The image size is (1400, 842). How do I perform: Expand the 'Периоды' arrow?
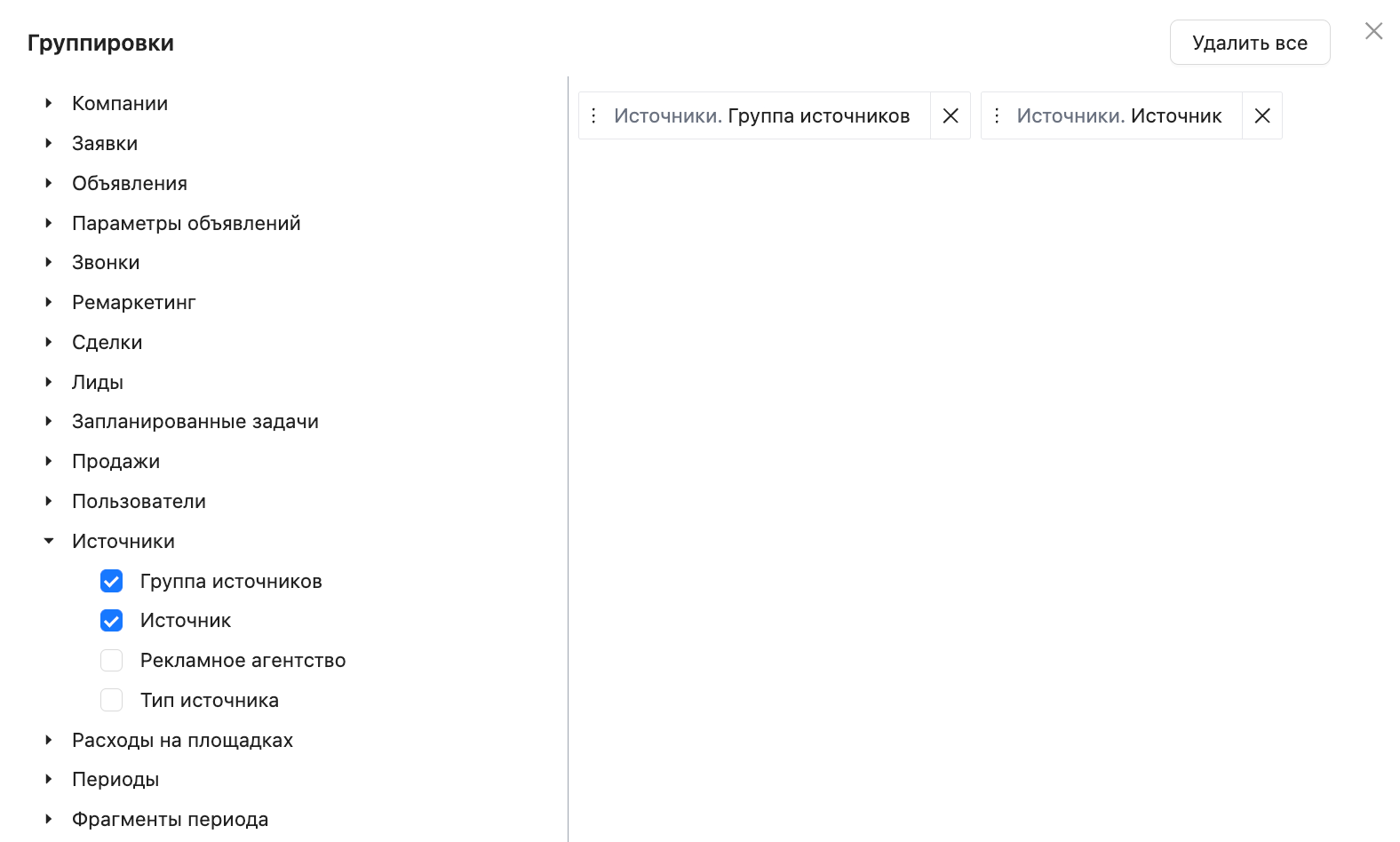pos(49,780)
